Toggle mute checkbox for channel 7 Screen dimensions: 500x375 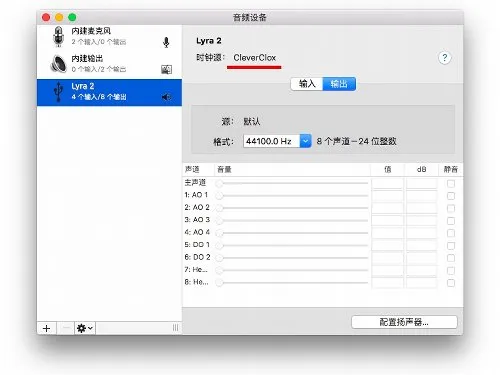451,270
